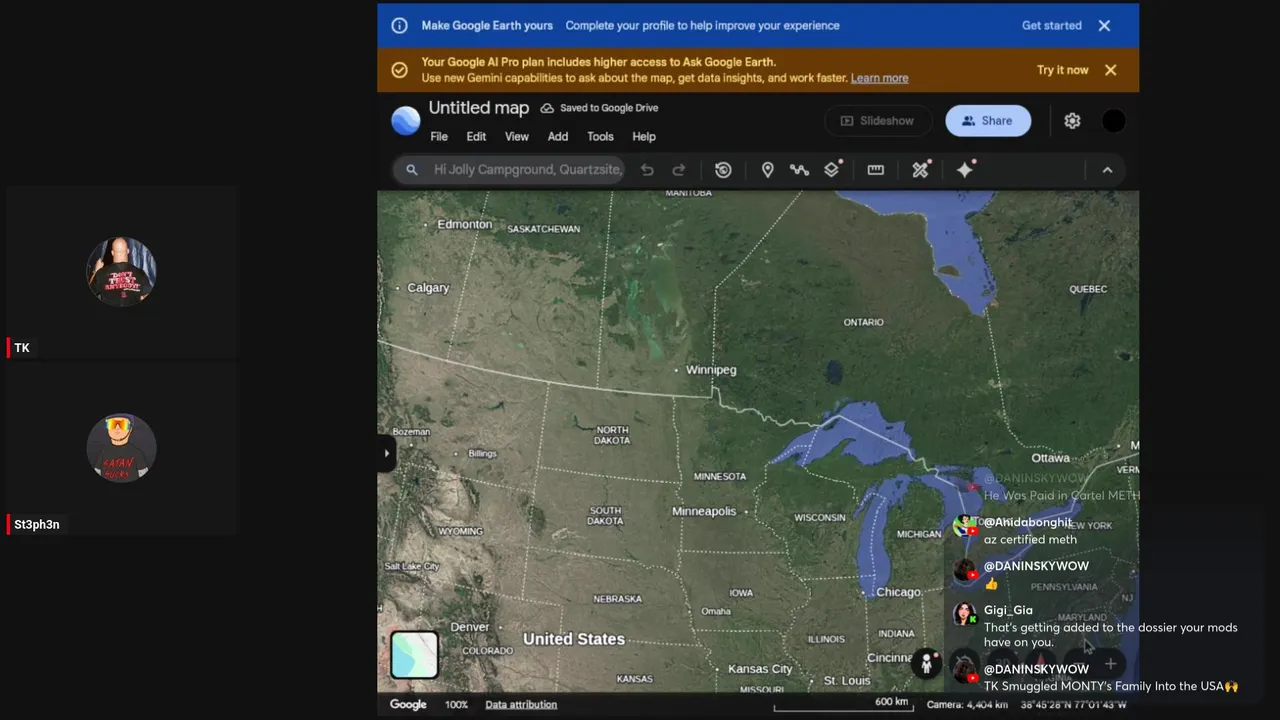Click the United States country label
This screenshot has height=720, width=1280.
574,639
